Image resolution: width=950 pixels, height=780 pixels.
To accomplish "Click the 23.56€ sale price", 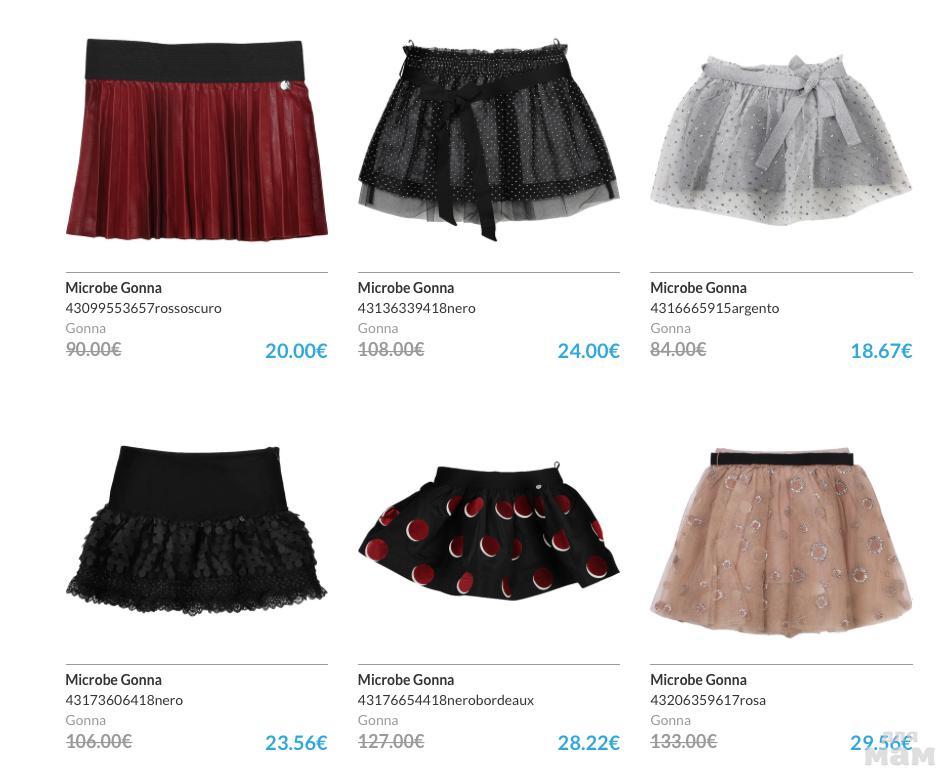I will click(296, 743).
